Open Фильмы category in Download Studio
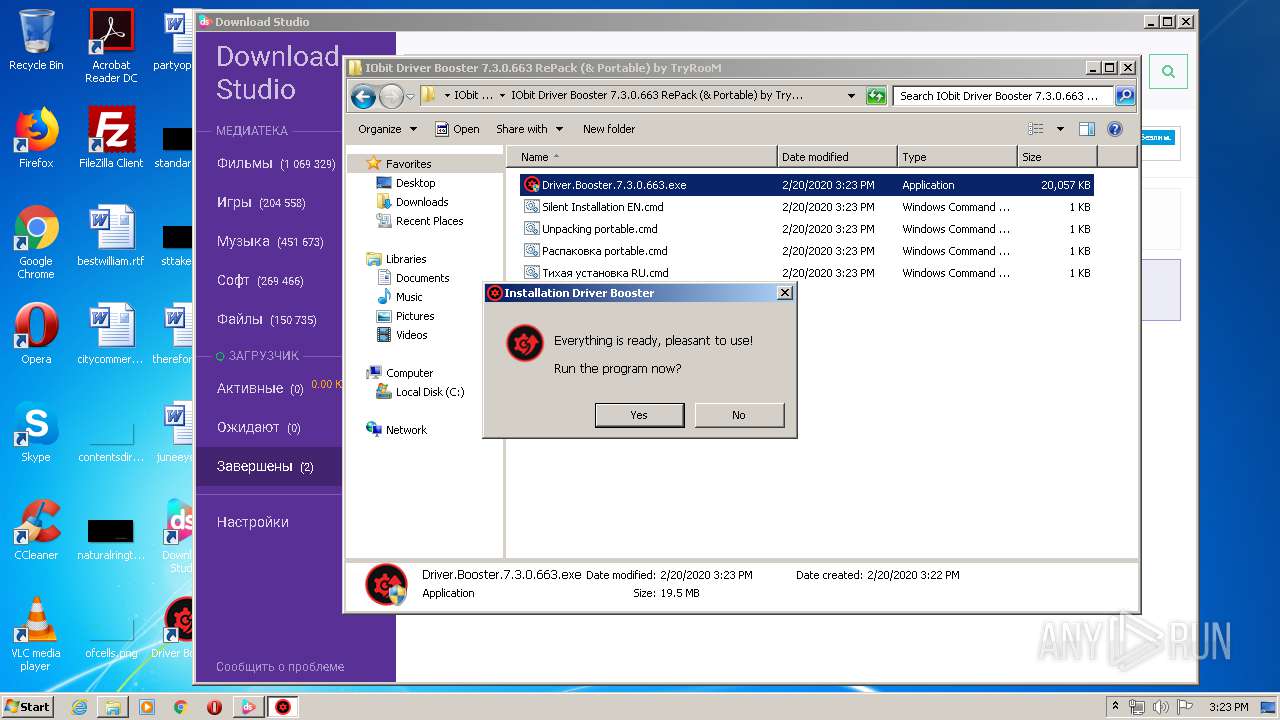Viewport: 1280px width, 720px height. point(276,163)
